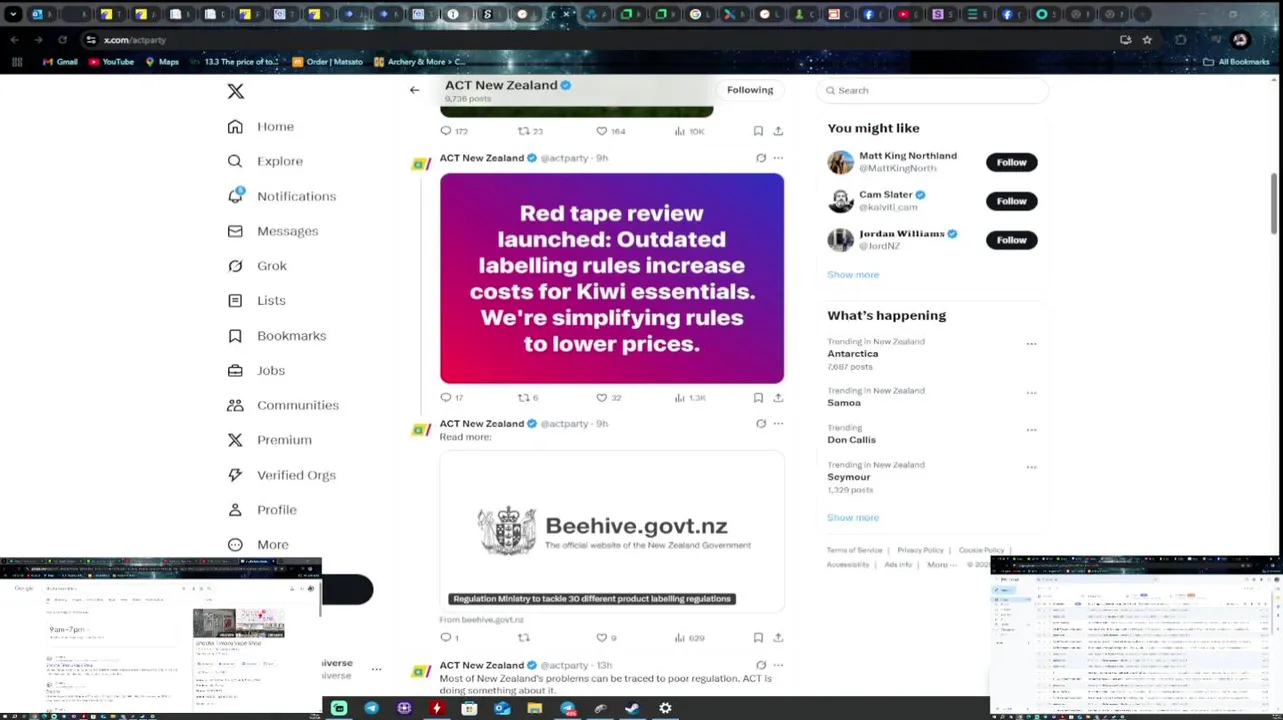This screenshot has width=1283, height=720.
Task: Follow Matt King Northland
Action: coord(1011,162)
